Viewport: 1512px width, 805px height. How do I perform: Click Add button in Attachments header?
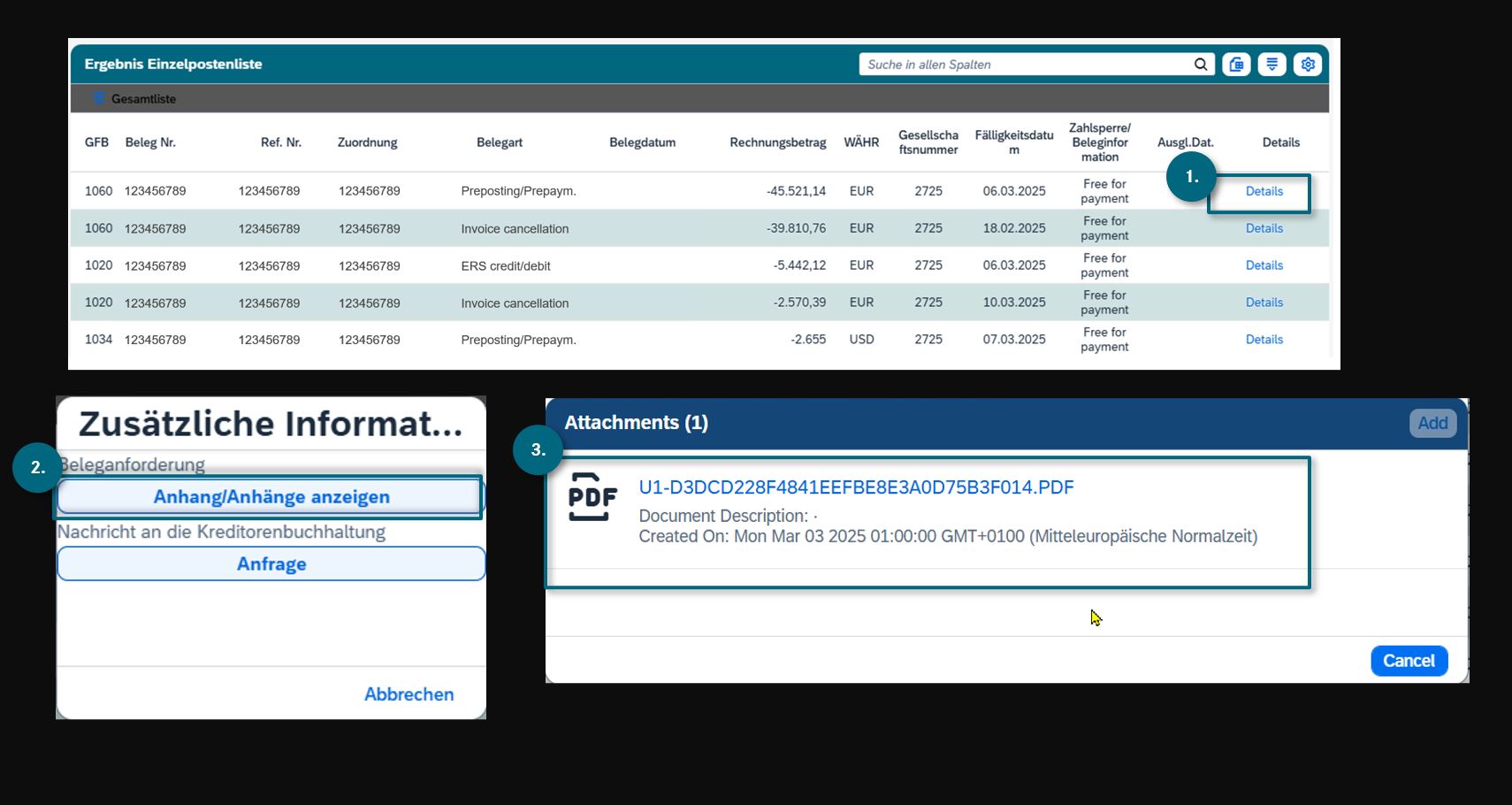(1432, 423)
